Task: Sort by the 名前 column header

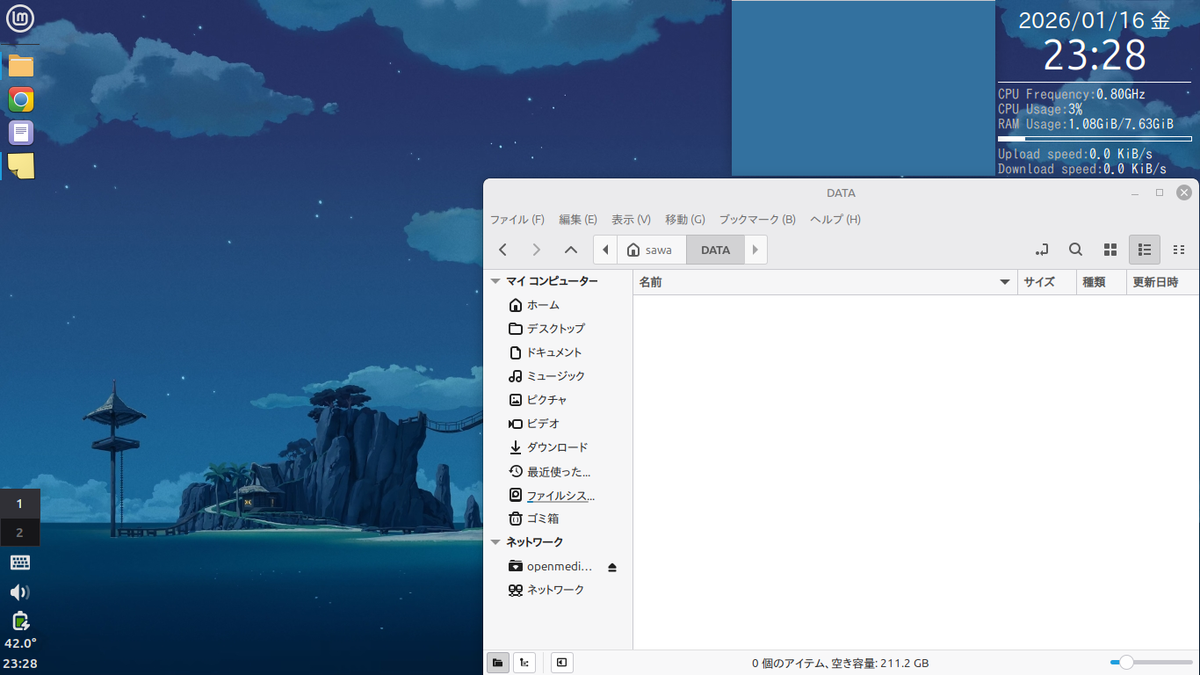Action: point(825,282)
